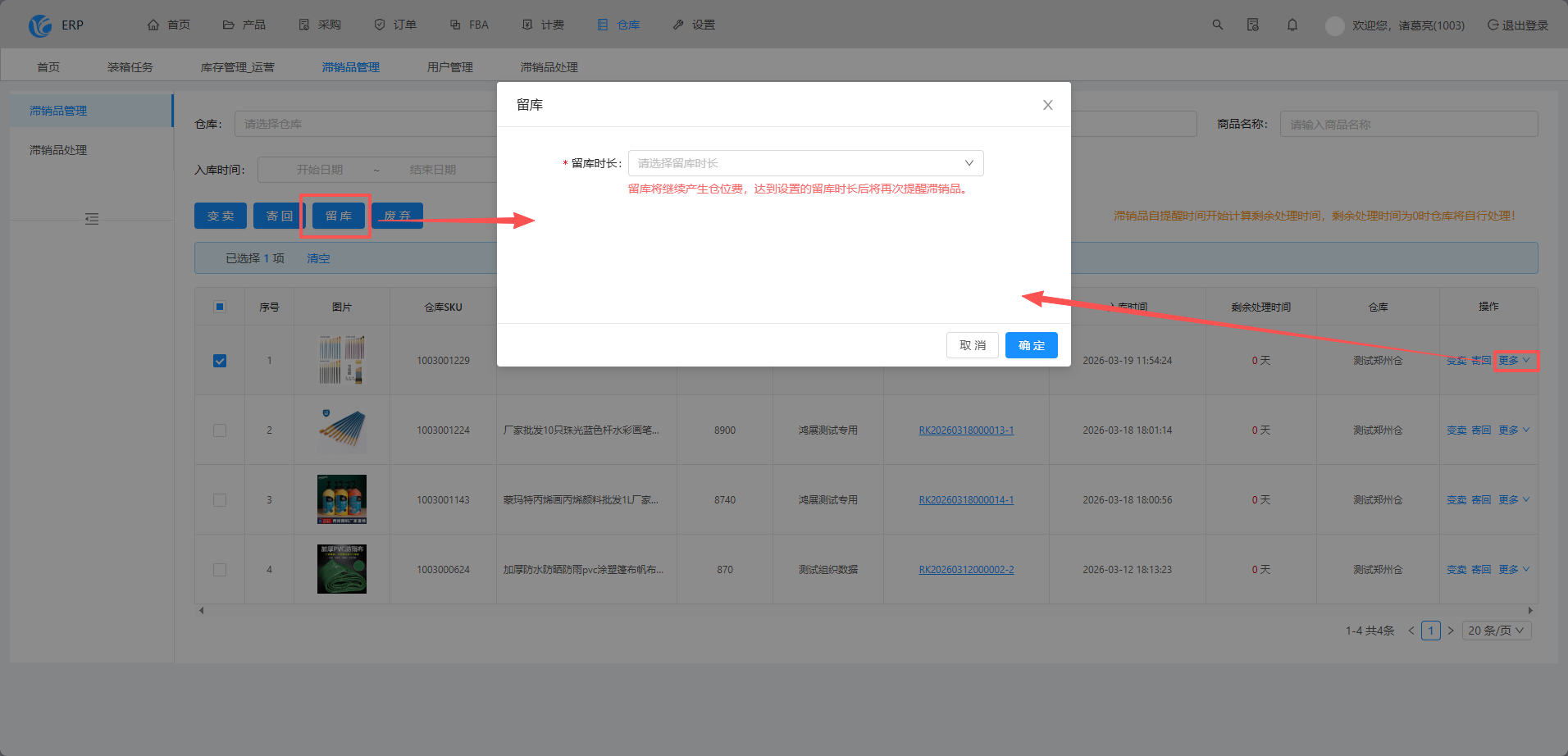Open row 1 product thumbnail
Viewport: 1568px width, 756px height.
[x=342, y=360]
